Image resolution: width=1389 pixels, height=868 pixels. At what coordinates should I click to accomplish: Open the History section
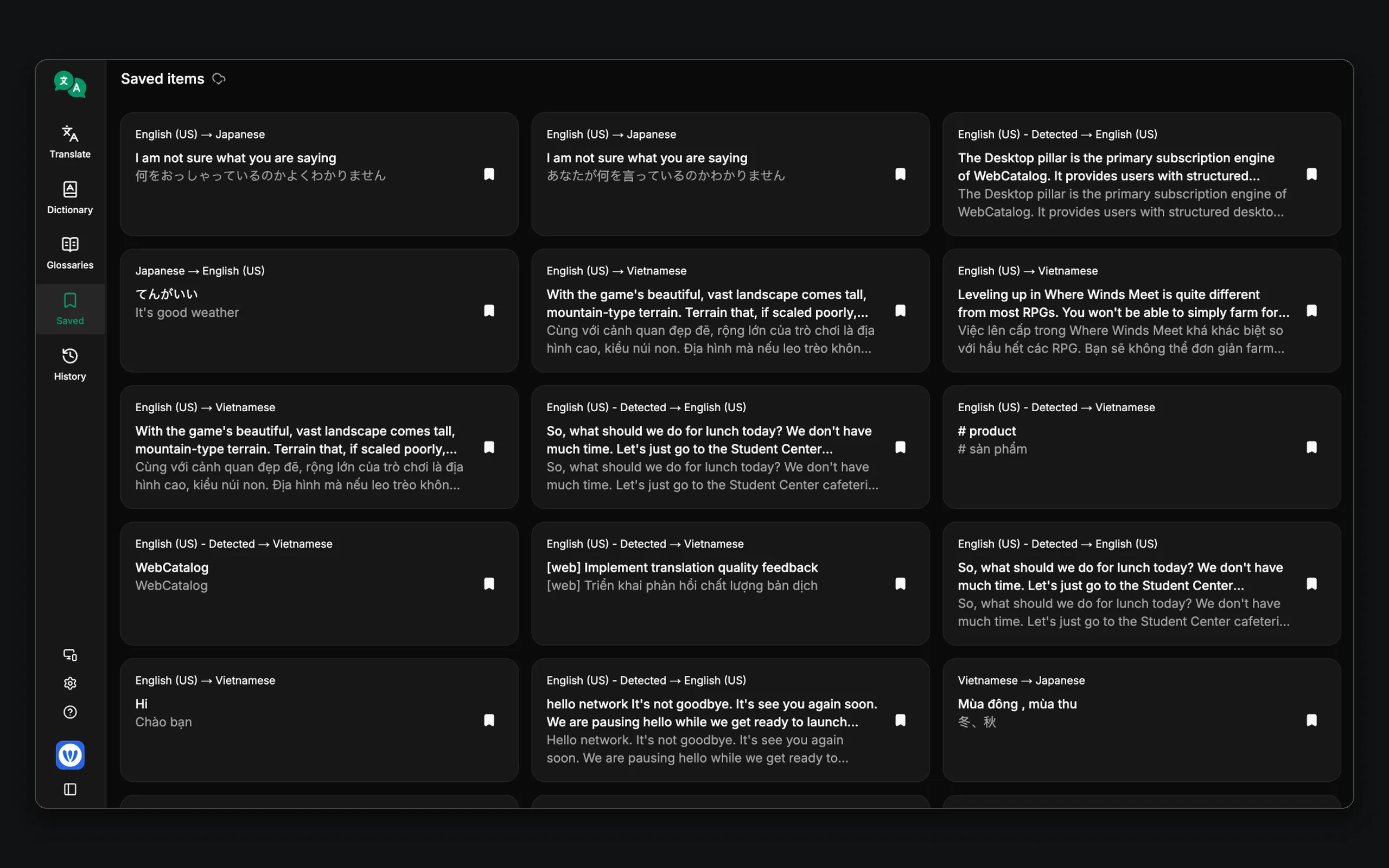point(70,365)
